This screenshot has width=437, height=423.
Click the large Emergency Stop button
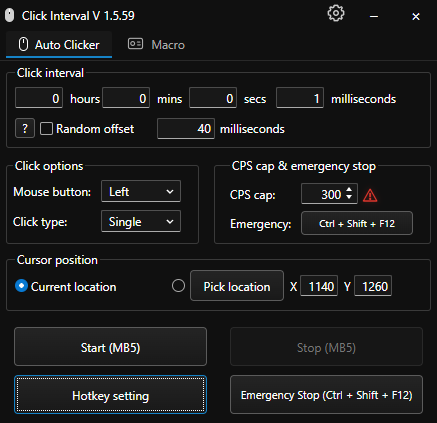click(x=326, y=395)
